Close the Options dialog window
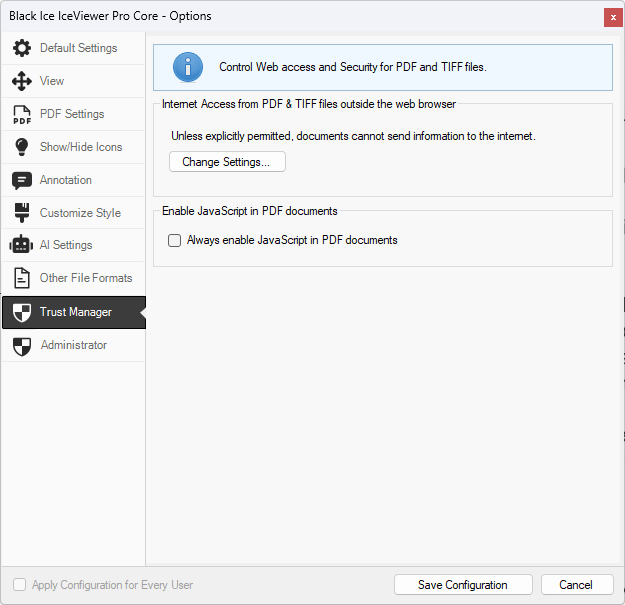Image resolution: width=625 pixels, height=605 pixels. 613,18
